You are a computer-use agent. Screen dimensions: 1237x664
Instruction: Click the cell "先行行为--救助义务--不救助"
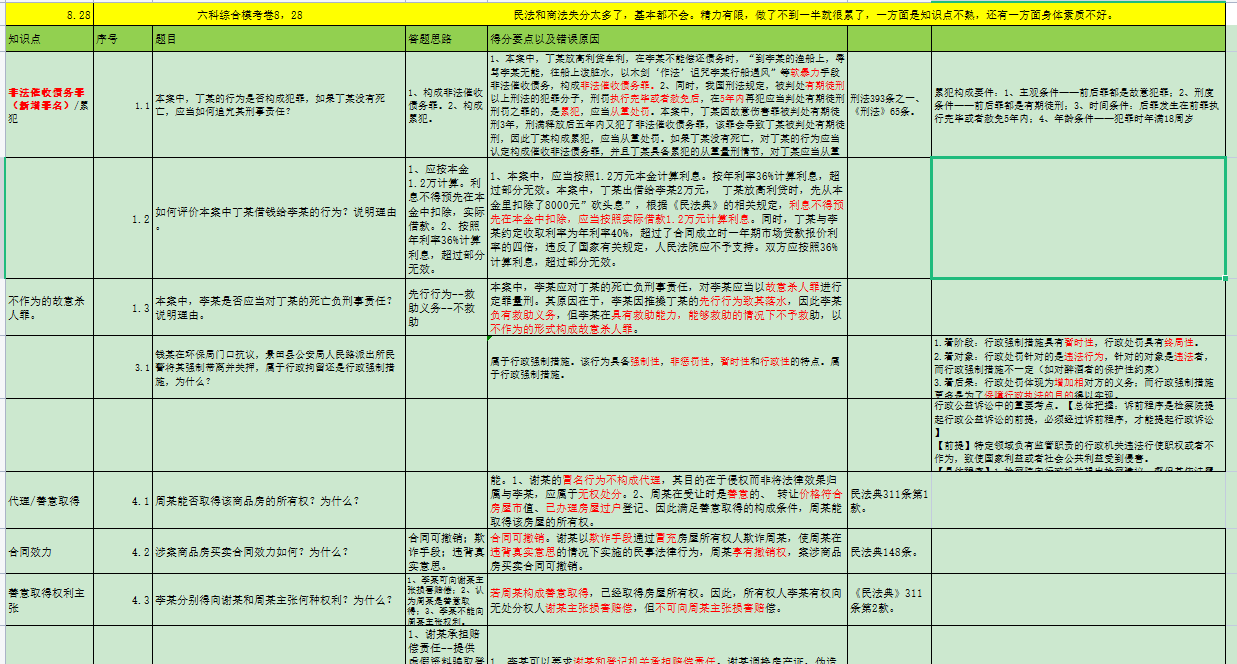(x=446, y=307)
